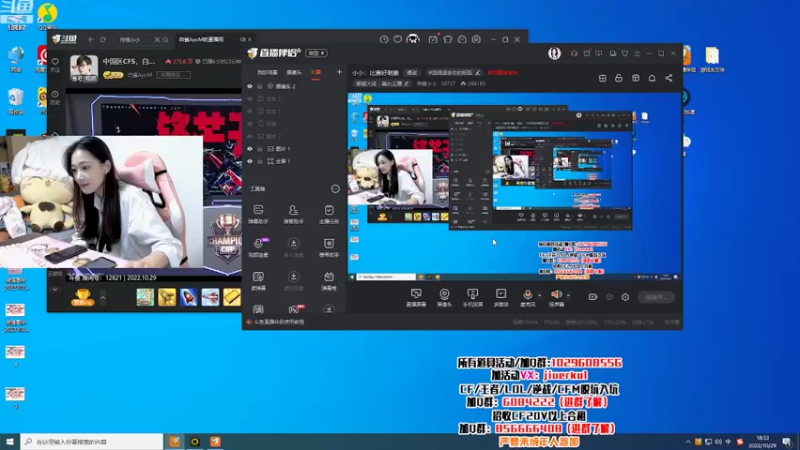The width and height of the screenshot is (800, 450).
Task: Toggle visibility of 全屏 1 source
Action: point(250,161)
